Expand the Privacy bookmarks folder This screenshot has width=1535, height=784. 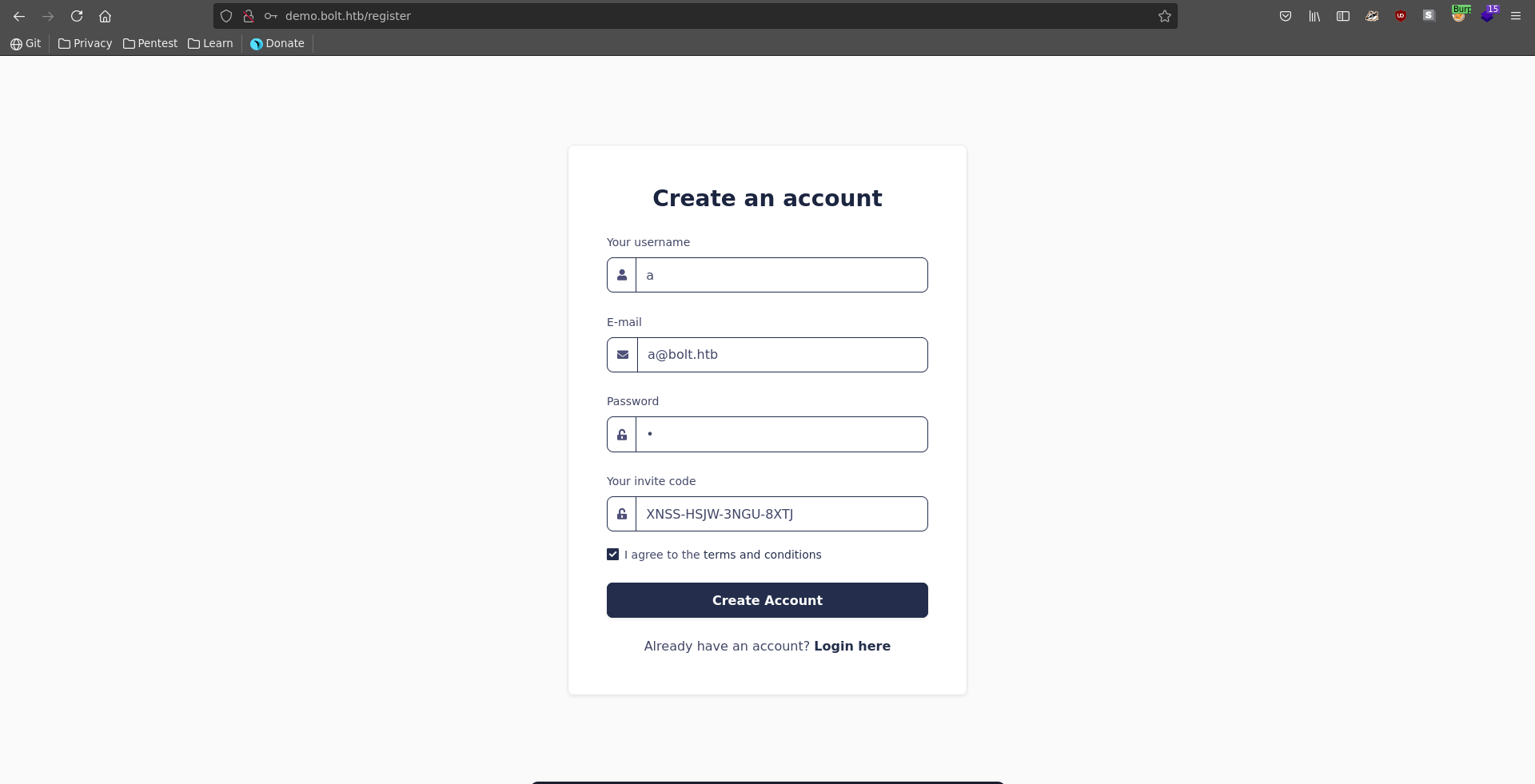tap(86, 43)
